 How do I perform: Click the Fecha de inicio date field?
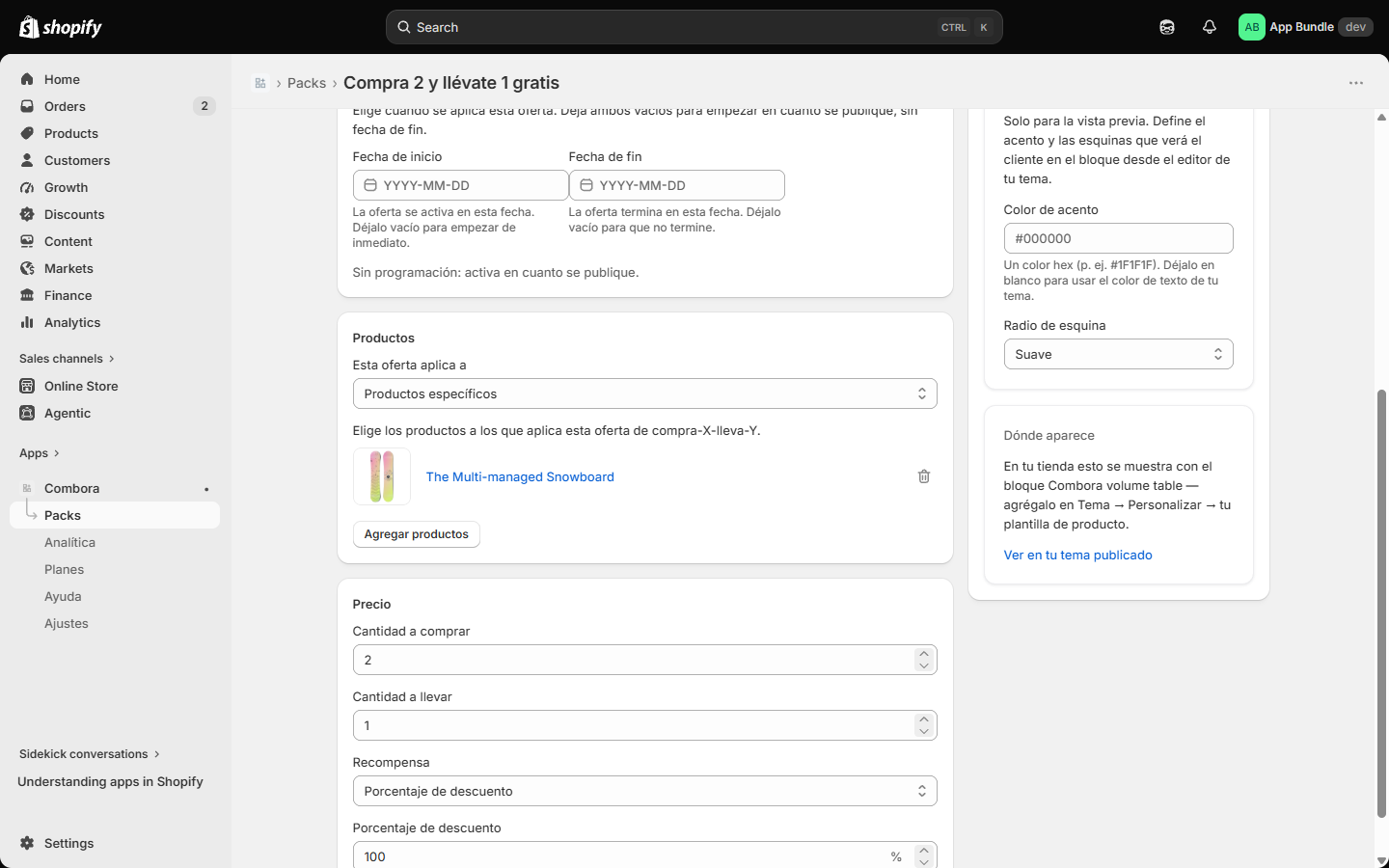460,185
